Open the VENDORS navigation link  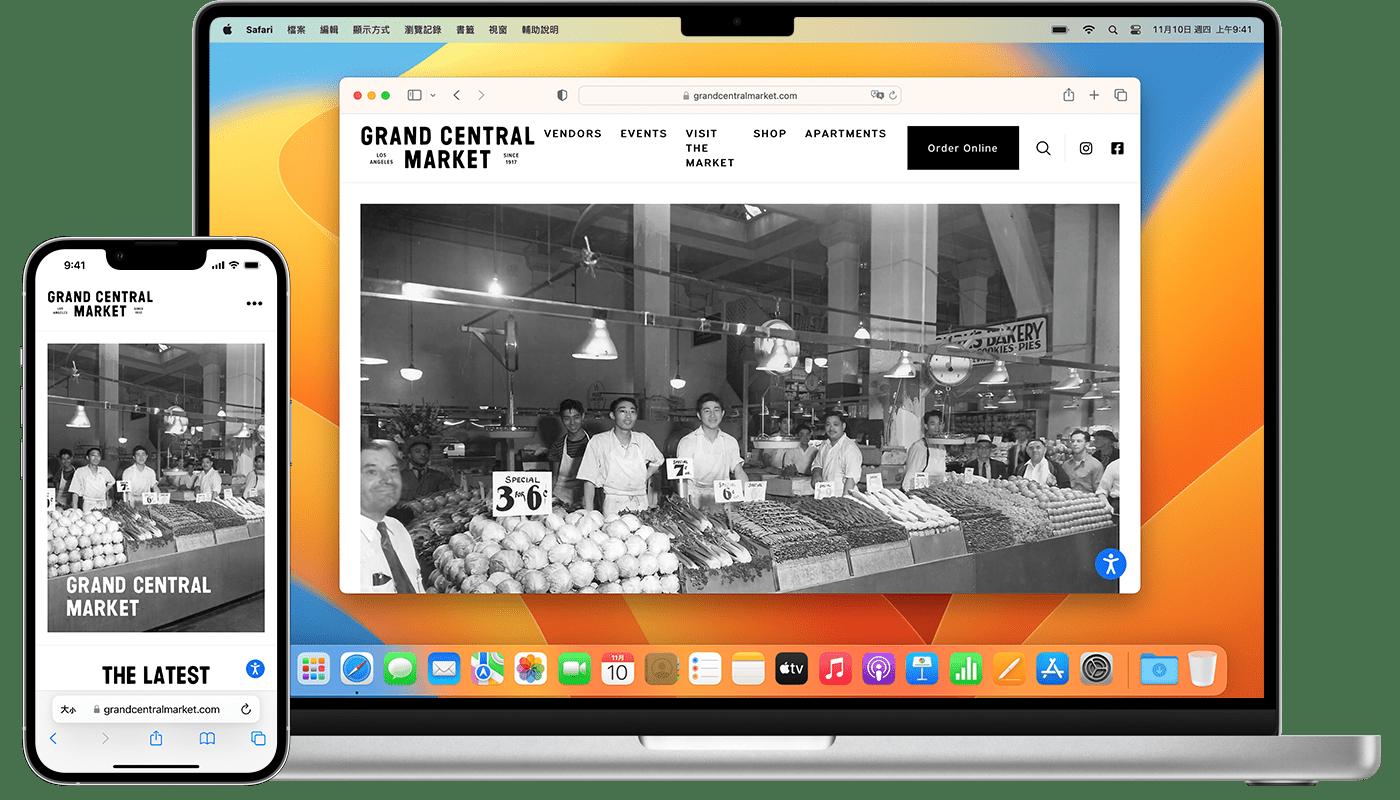(572, 133)
